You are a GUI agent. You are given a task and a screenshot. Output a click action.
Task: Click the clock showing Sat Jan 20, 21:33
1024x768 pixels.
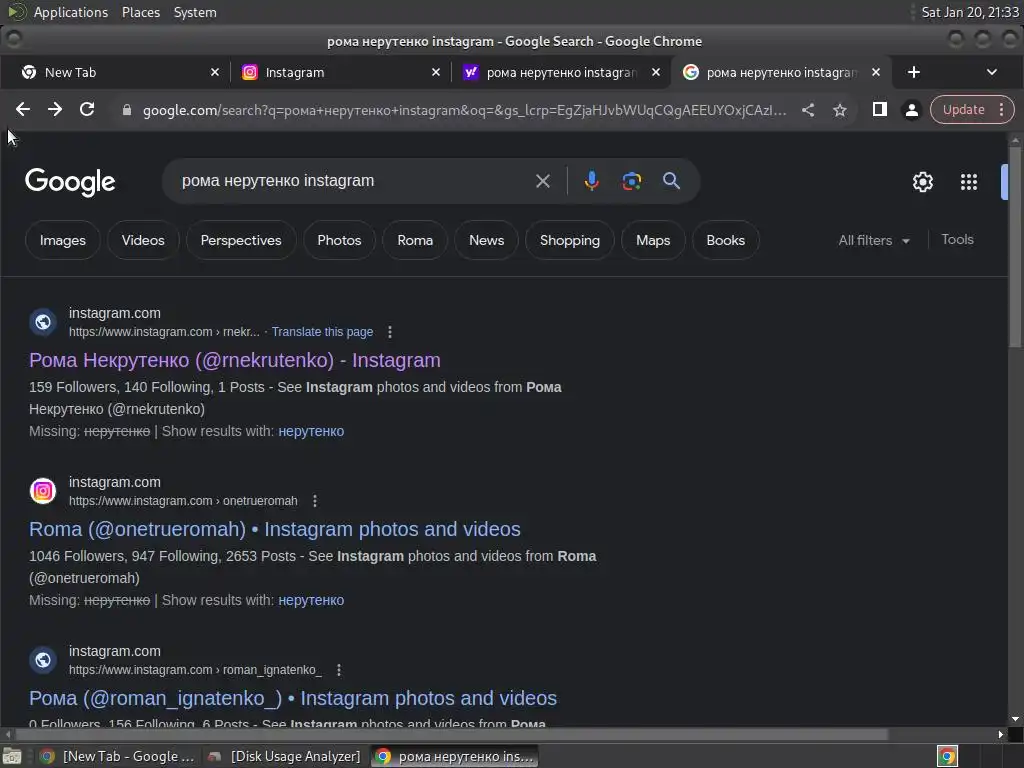tap(969, 12)
